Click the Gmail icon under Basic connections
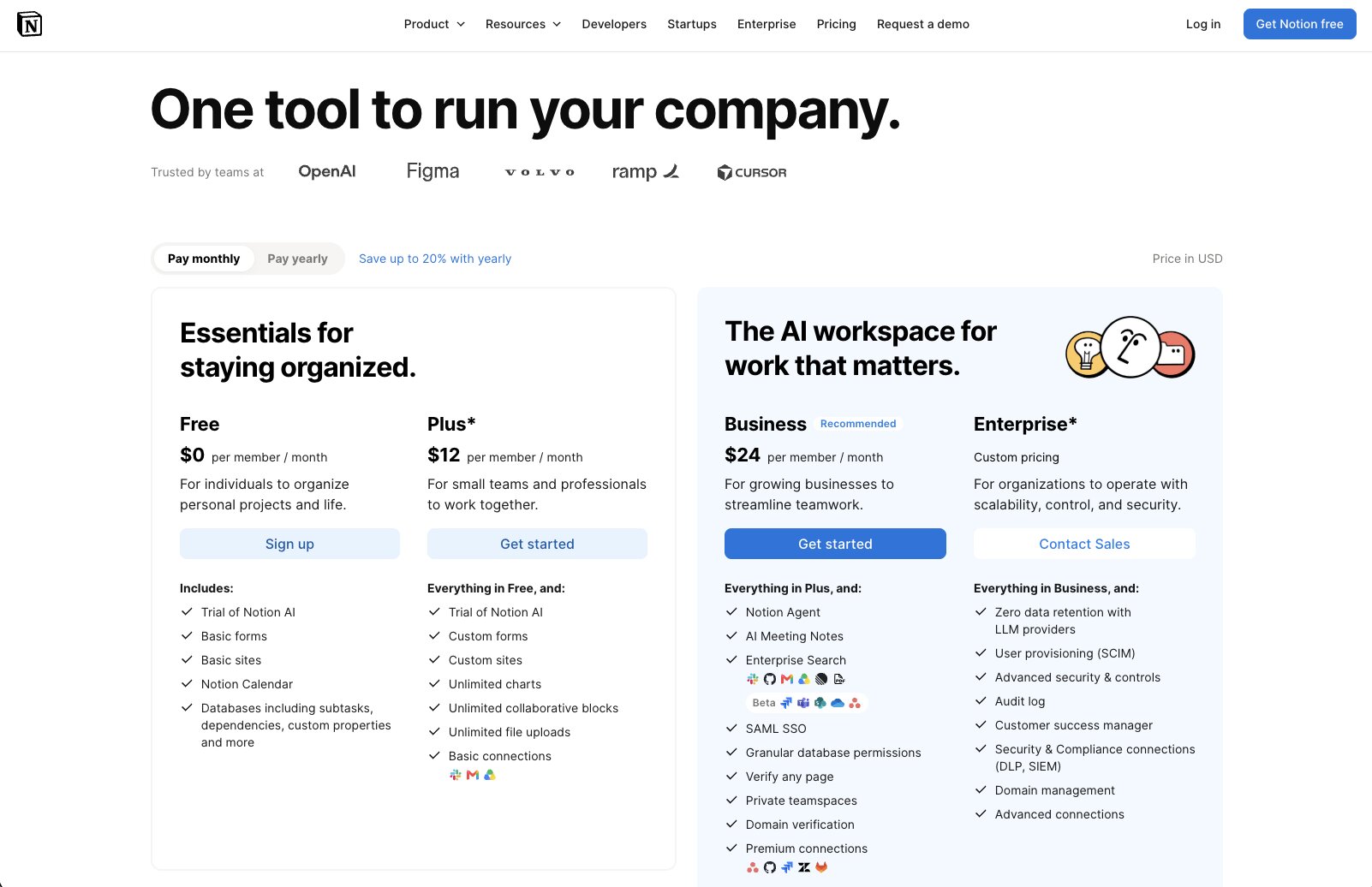Image resolution: width=1372 pixels, height=887 pixels. click(x=473, y=775)
